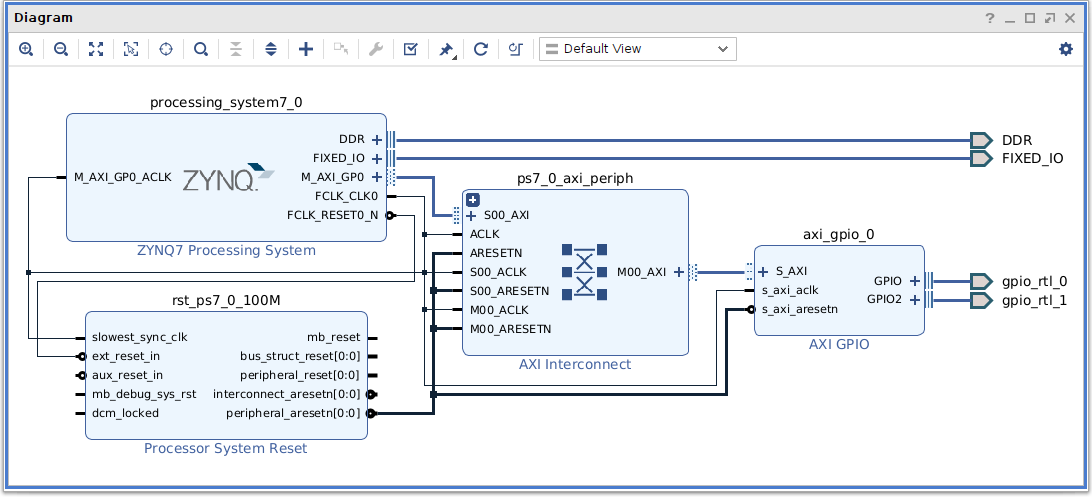This screenshot has width=1092, height=497.
Task: Activate the Select Area tool
Action: 131,49
